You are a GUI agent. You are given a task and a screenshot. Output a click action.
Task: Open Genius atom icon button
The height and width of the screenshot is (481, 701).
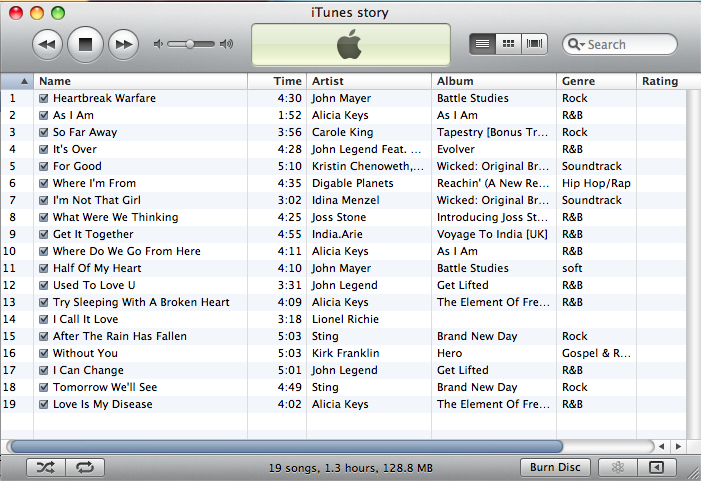coord(616,467)
